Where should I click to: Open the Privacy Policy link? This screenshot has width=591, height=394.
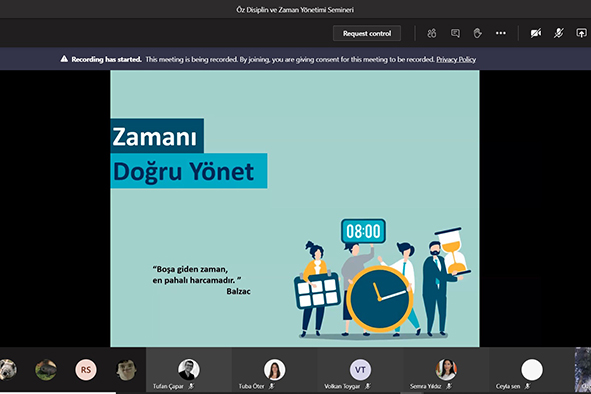456,59
